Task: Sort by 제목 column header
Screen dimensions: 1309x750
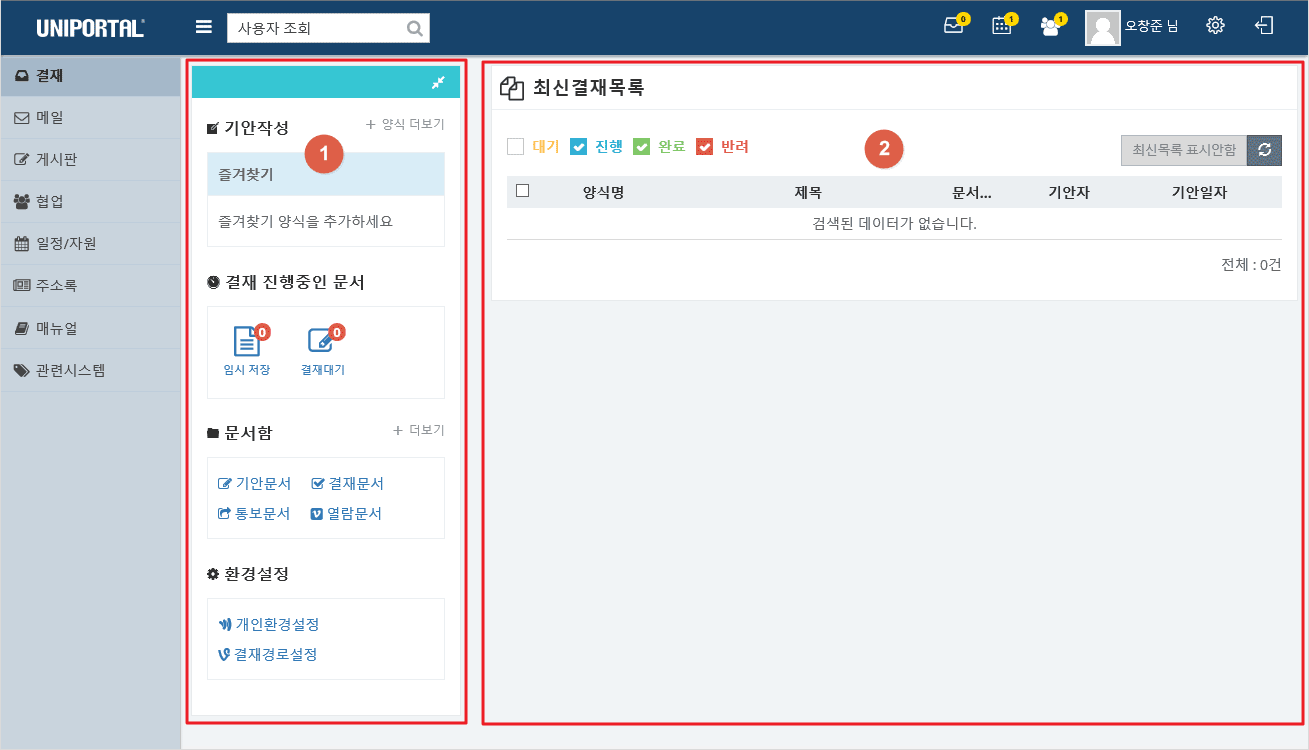Action: [808, 192]
